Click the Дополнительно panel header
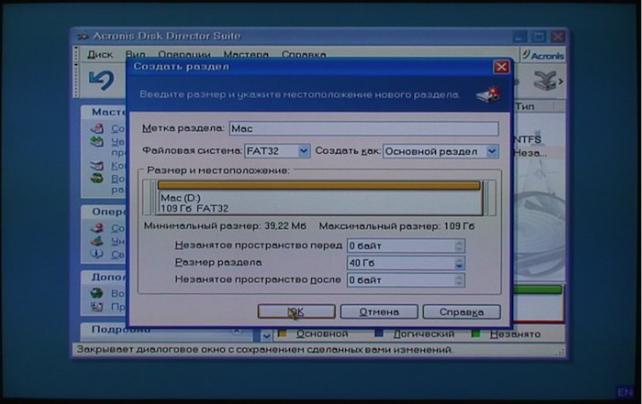The width and height of the screenshot is (642, 404). coord(104,277)
